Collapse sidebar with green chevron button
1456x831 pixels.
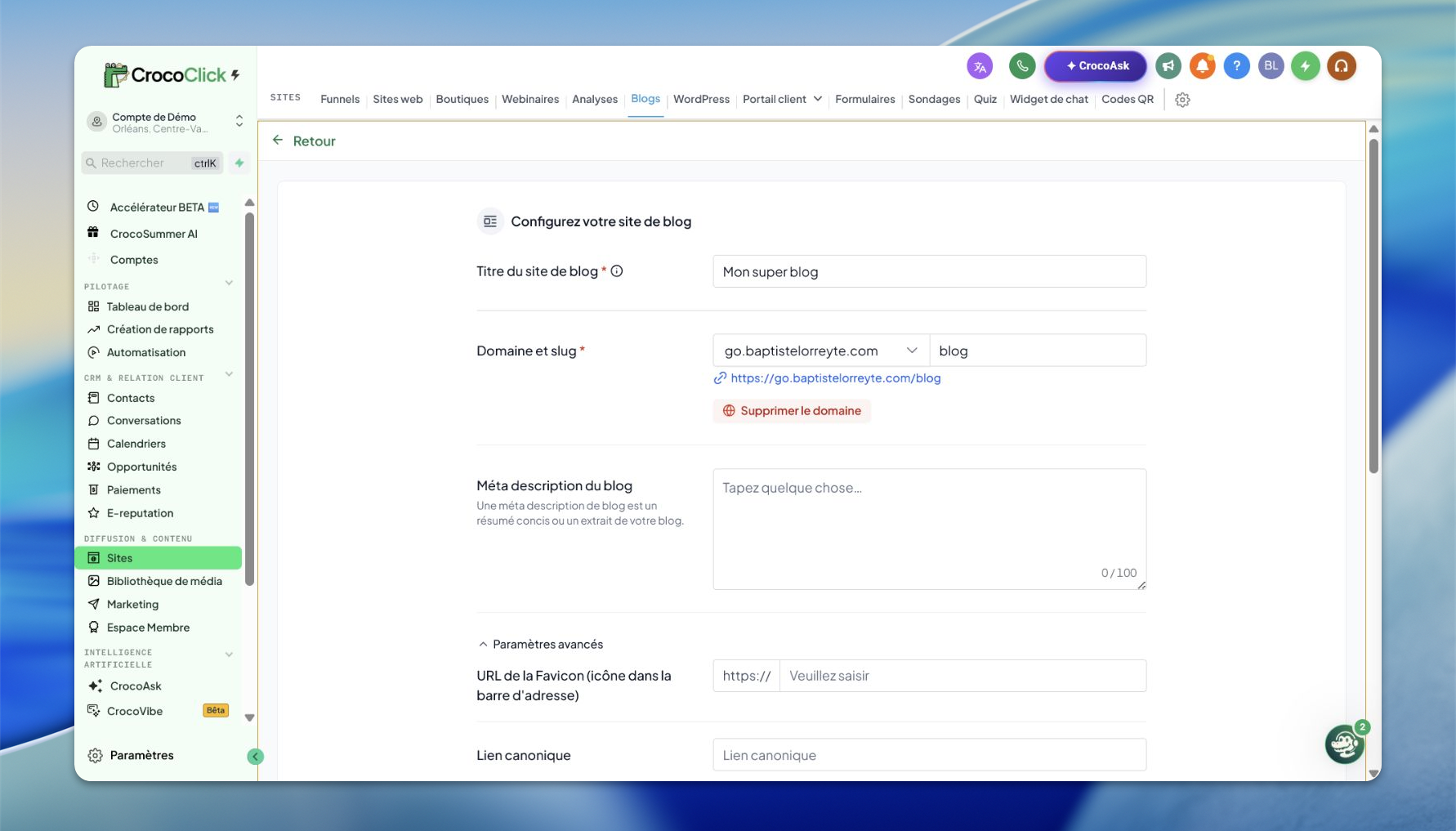[x=255, y=757]
